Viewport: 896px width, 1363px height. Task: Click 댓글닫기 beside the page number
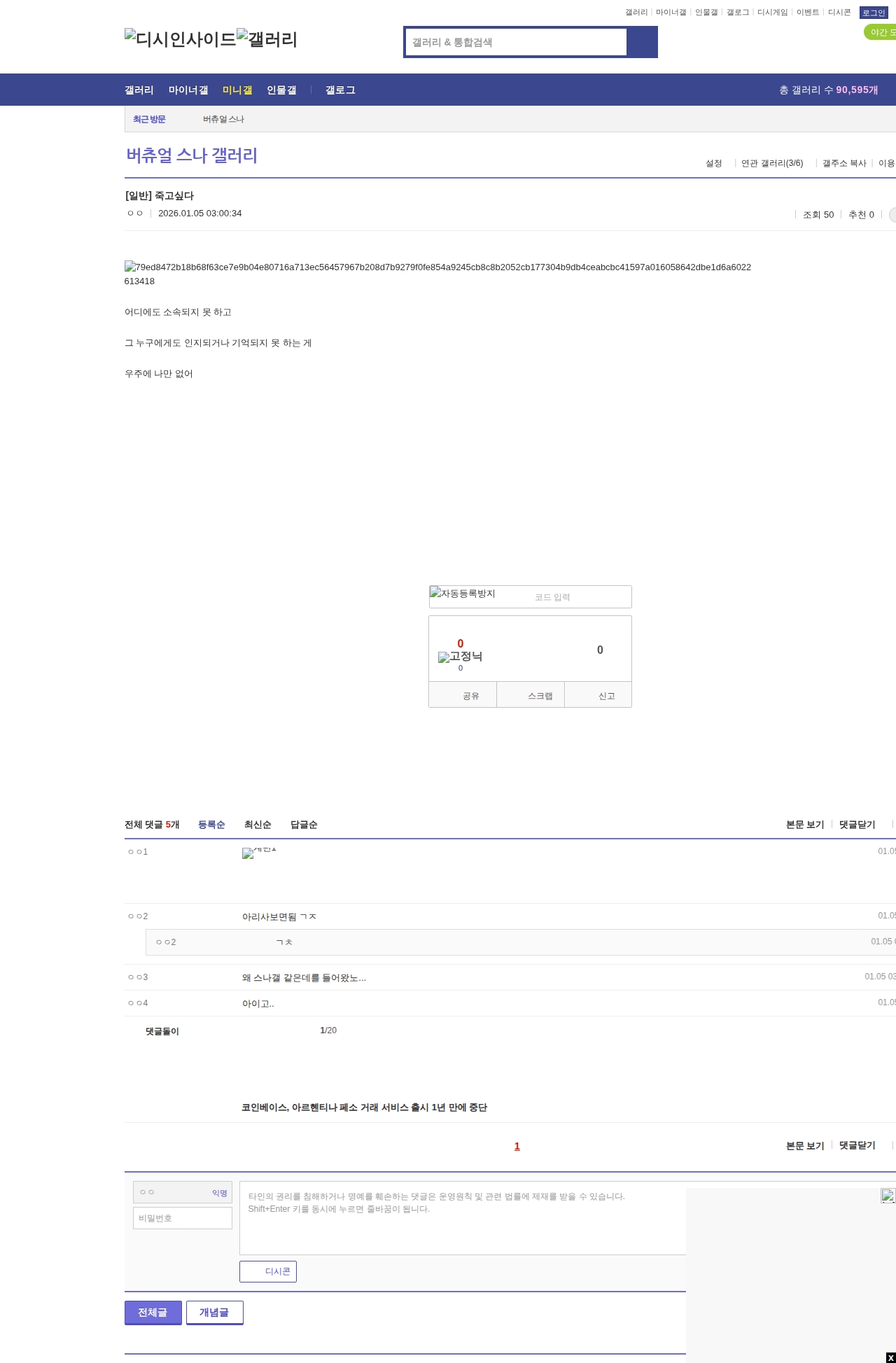pyautogui.click(x=857, y=1145)
